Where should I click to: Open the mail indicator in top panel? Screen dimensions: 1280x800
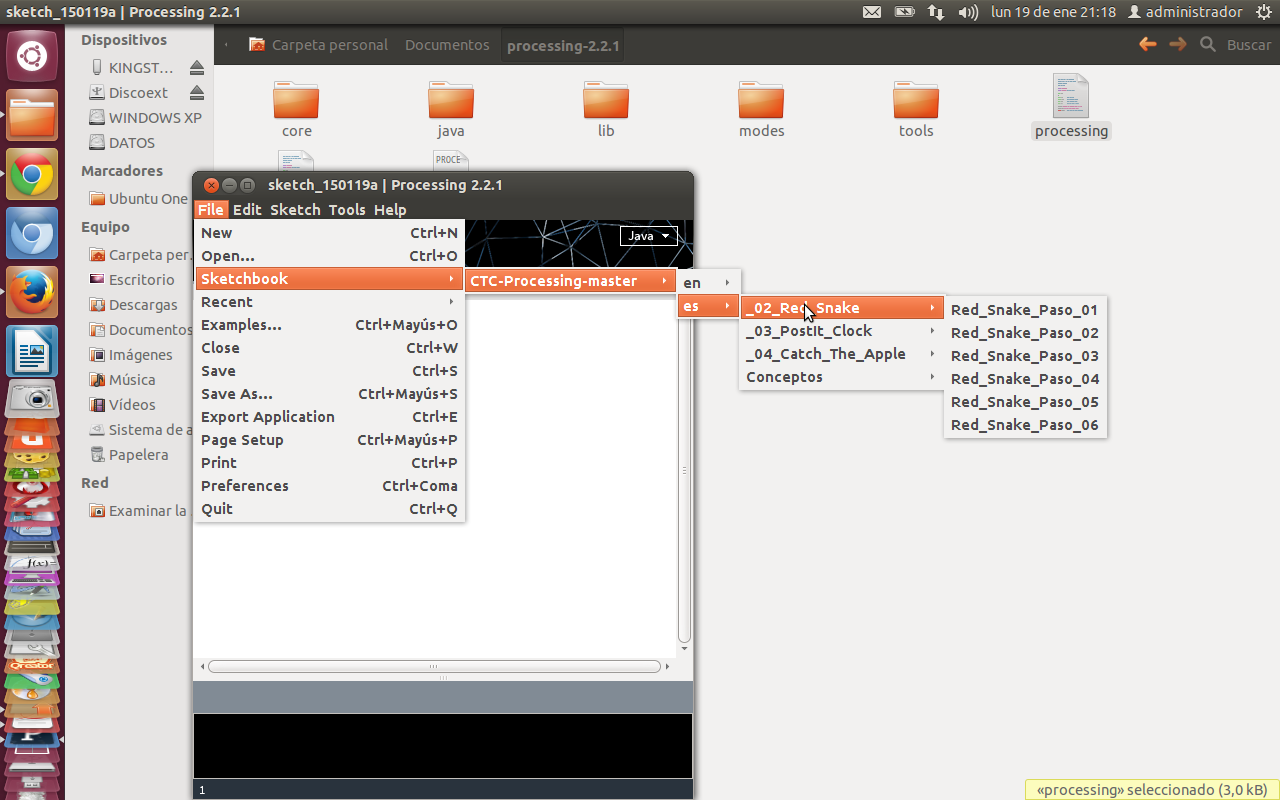pos(872,12)
